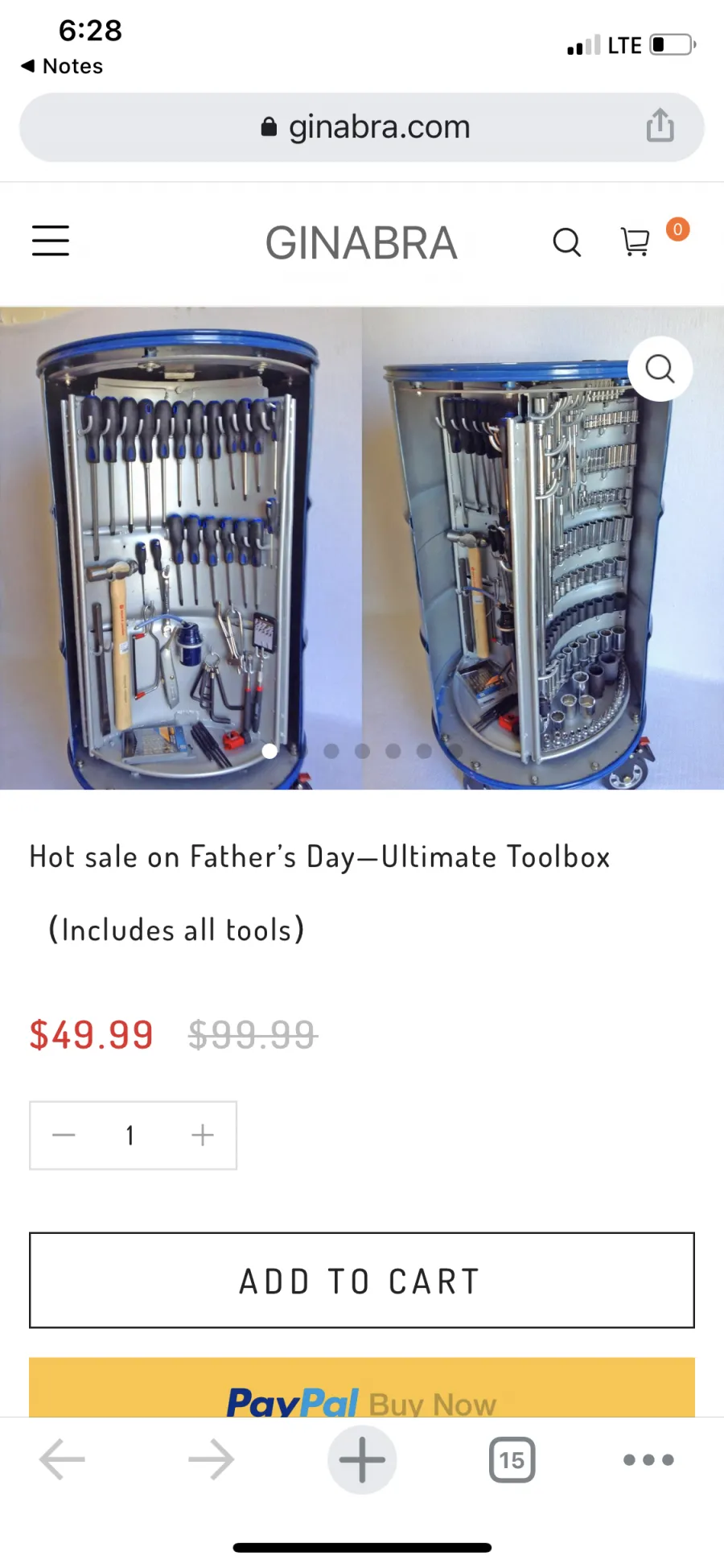
Task: Tap the toolbox product image
Action: pyautogui.click(x=362, y=547)
